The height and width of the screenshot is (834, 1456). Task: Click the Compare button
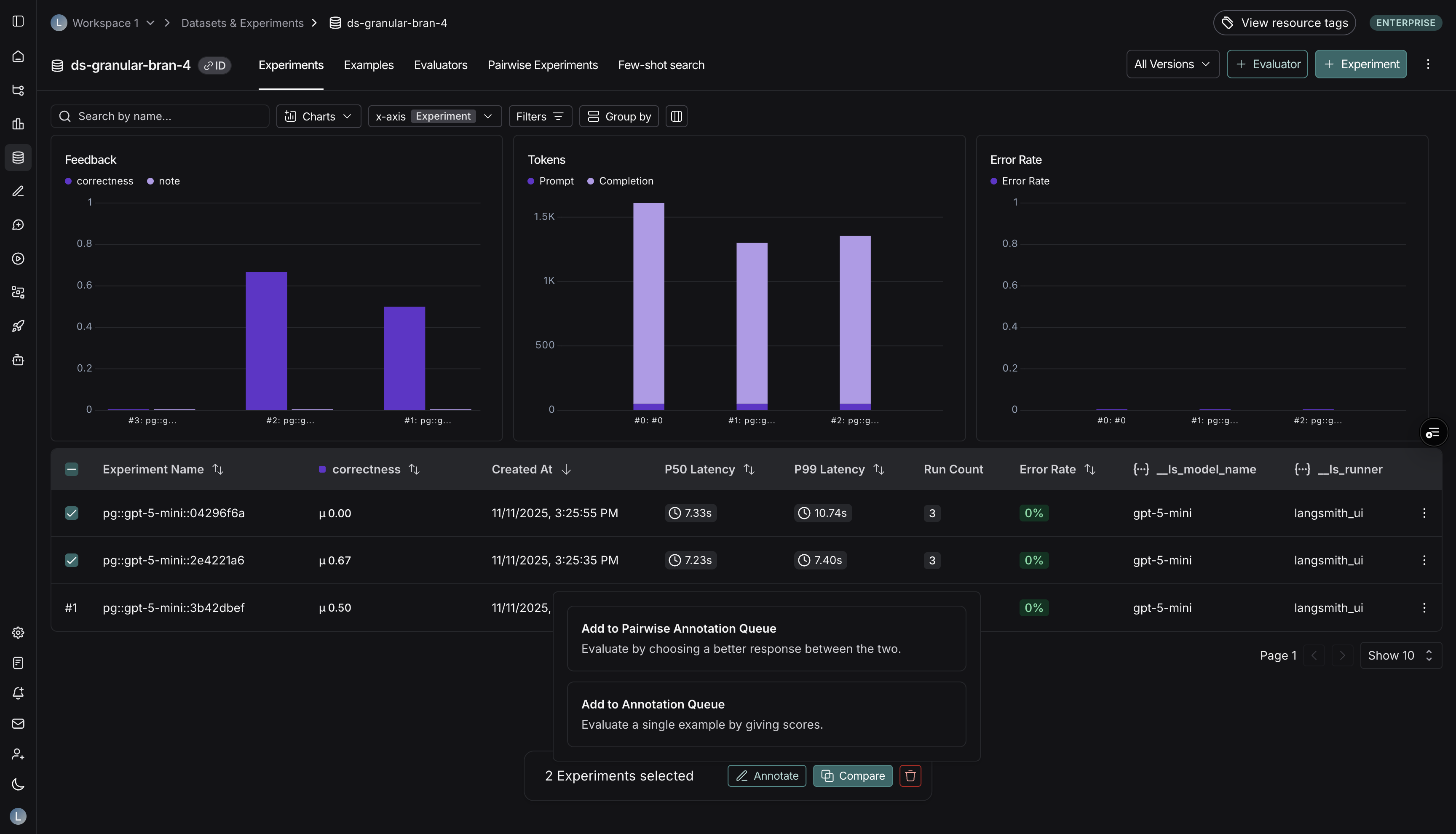[852, 775]
